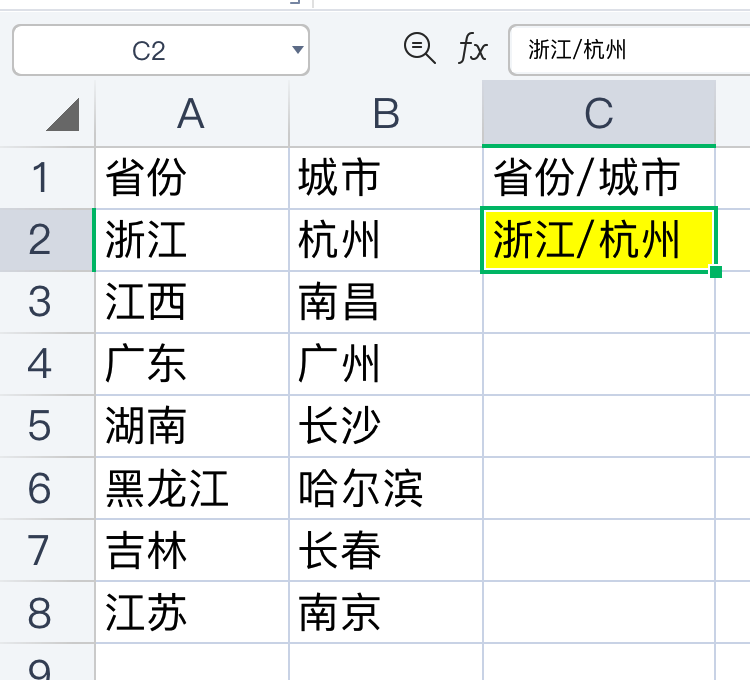The height and width of the screenshot is (680, 750).
Task: Select empty cell C8 beside 南京
Action: [x=599, y=613]
